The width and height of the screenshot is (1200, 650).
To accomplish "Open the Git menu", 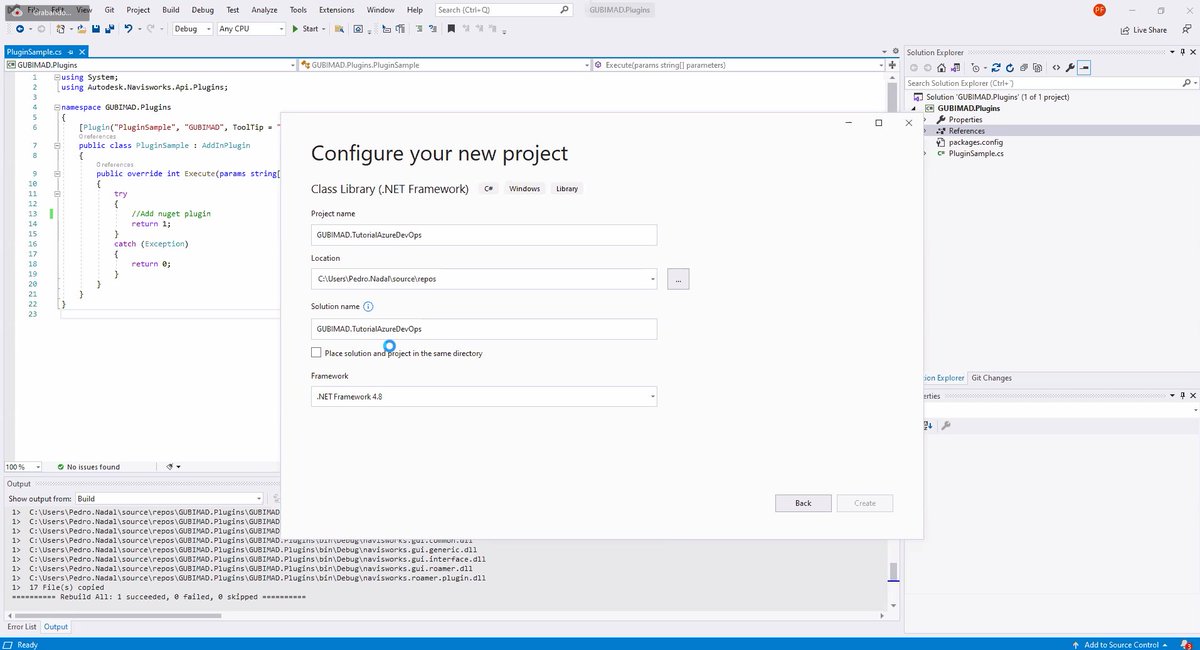I will click(x=110, y=9).
